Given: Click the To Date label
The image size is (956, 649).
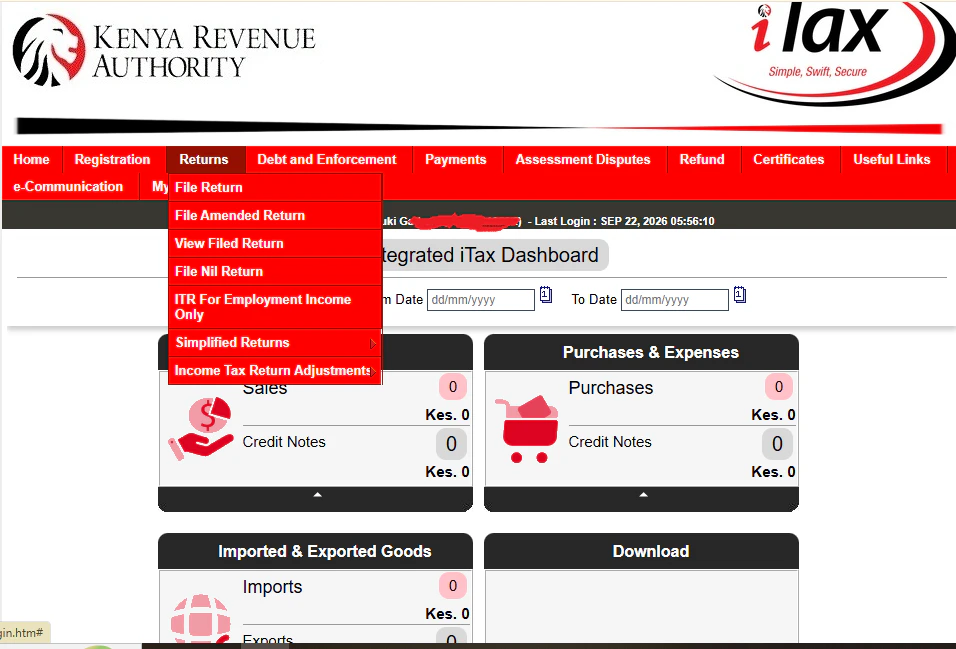Looking at the screenshot, I should [594, 299].
